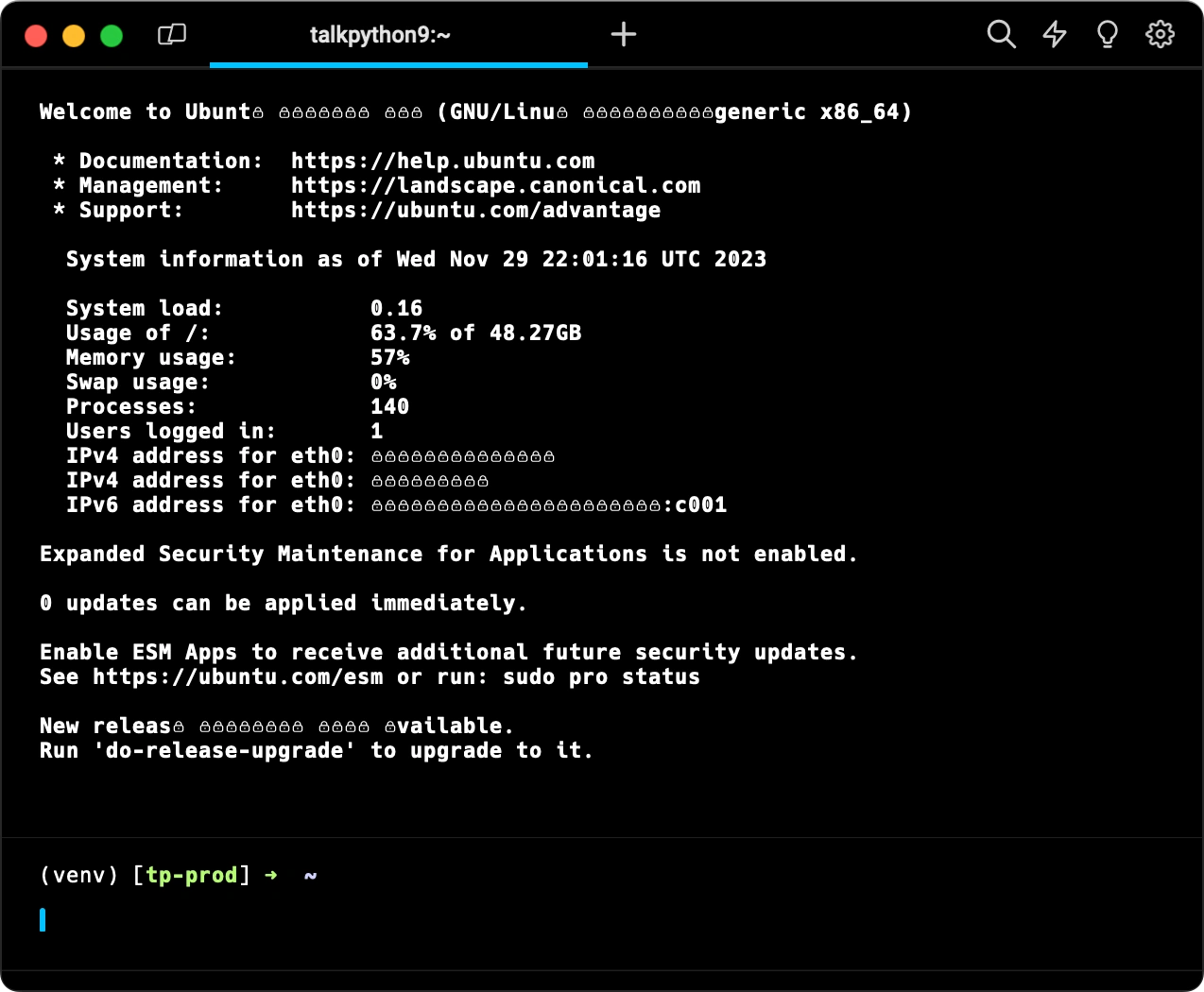Add a new tab with the plus icon

point(624,35)
